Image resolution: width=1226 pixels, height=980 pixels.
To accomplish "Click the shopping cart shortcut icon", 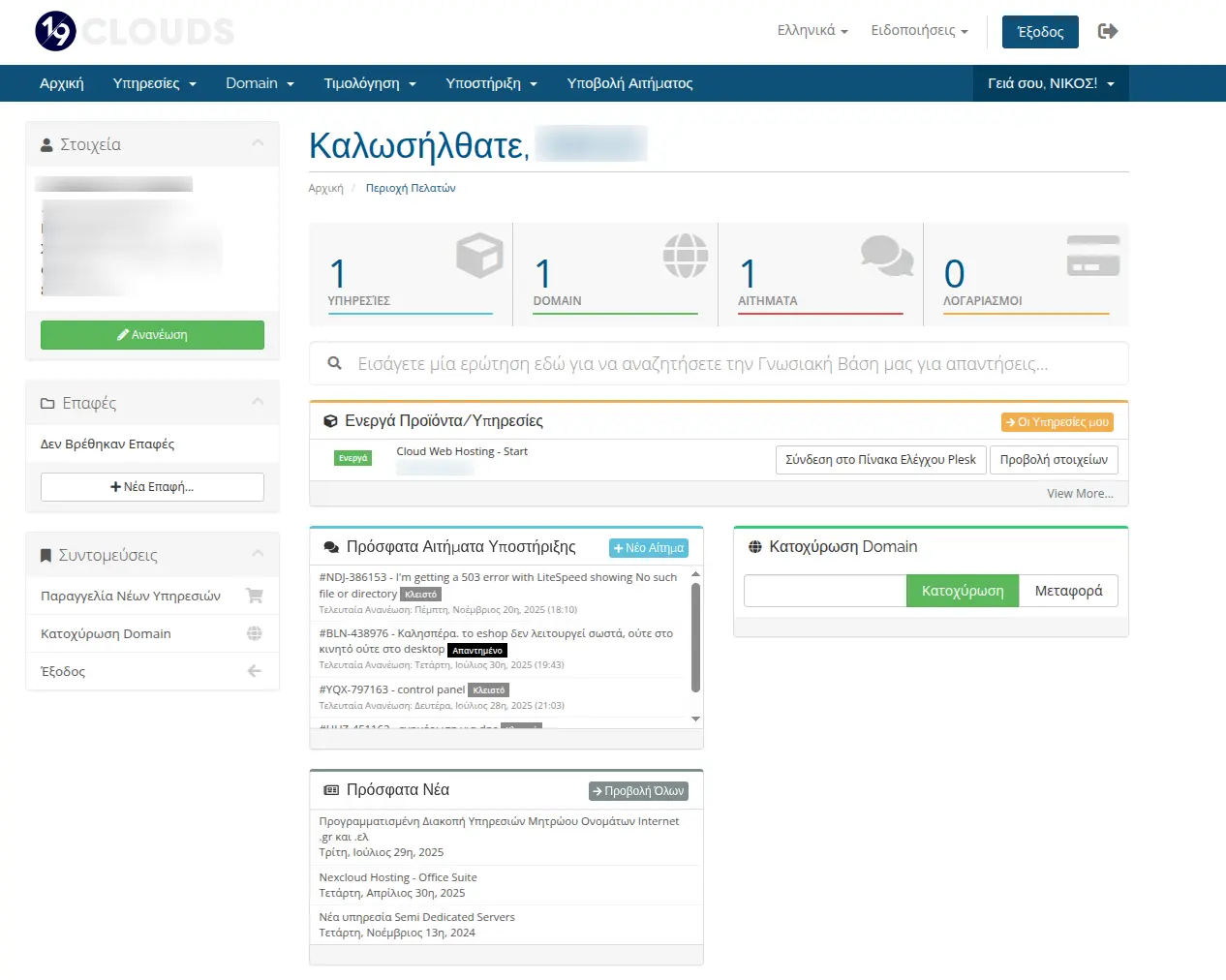I will point(255,596).
